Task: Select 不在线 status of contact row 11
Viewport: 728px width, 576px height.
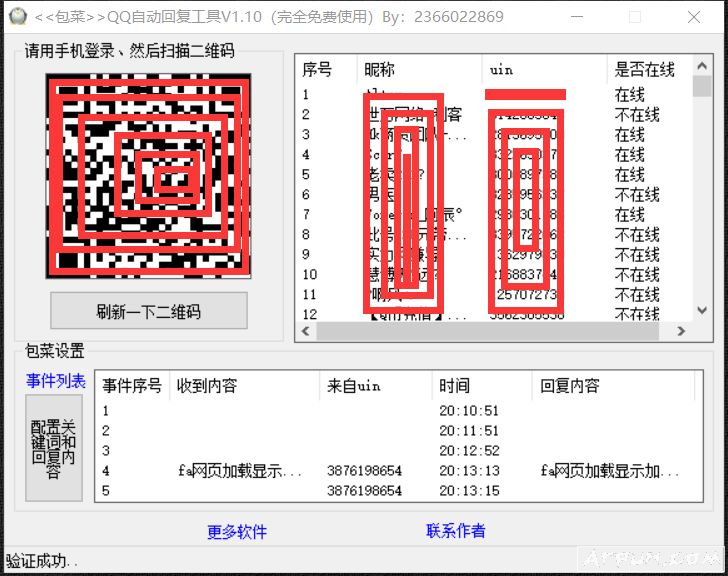Action: pyautogui.click(x=637, y=294)
